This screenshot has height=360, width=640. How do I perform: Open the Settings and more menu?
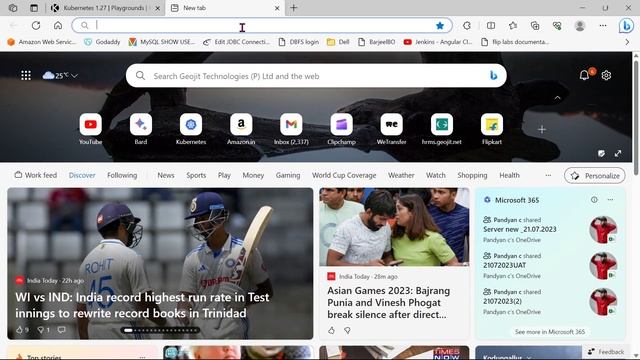coord(603,26)
